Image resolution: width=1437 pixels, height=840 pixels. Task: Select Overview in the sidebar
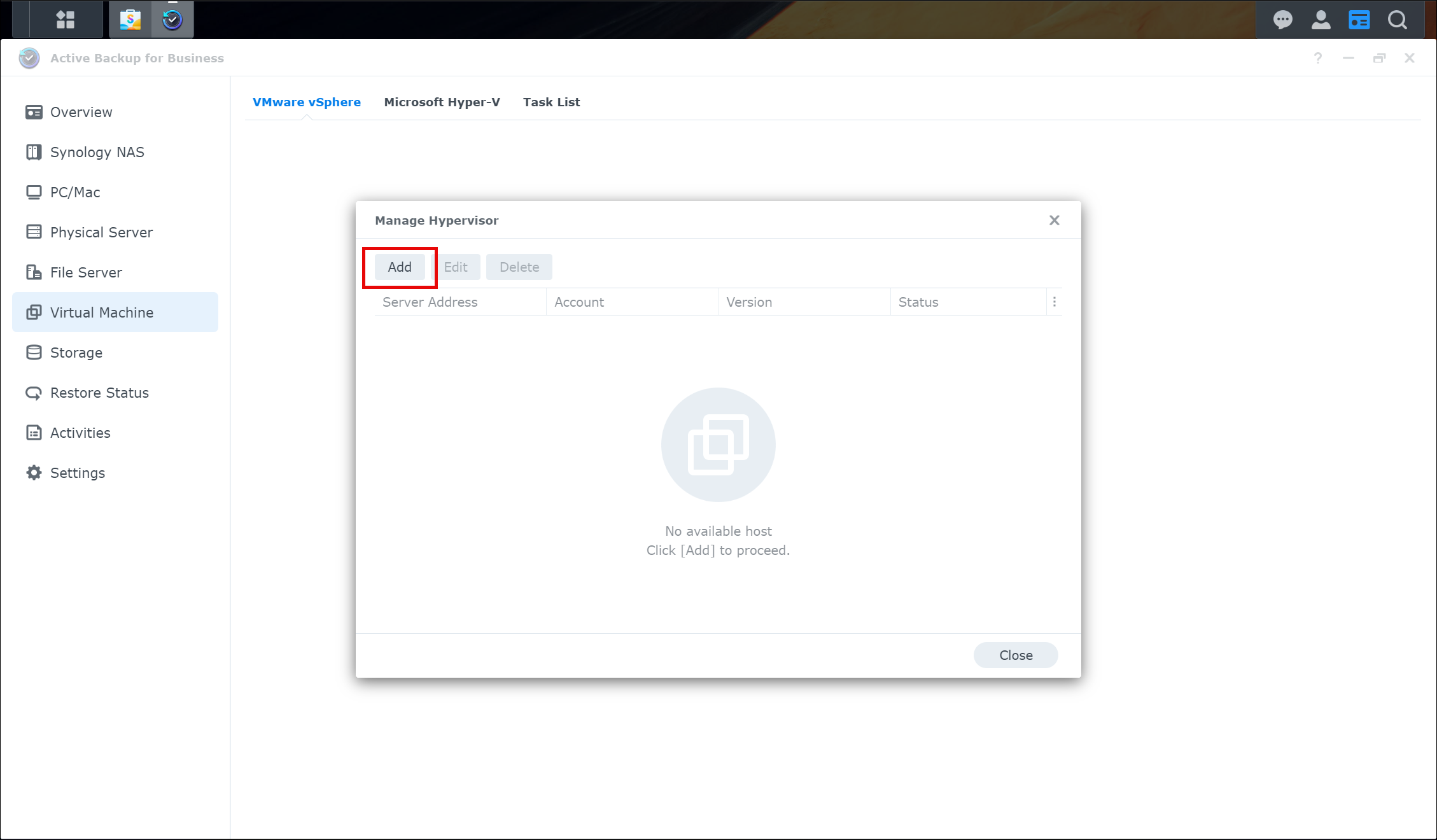81,112
